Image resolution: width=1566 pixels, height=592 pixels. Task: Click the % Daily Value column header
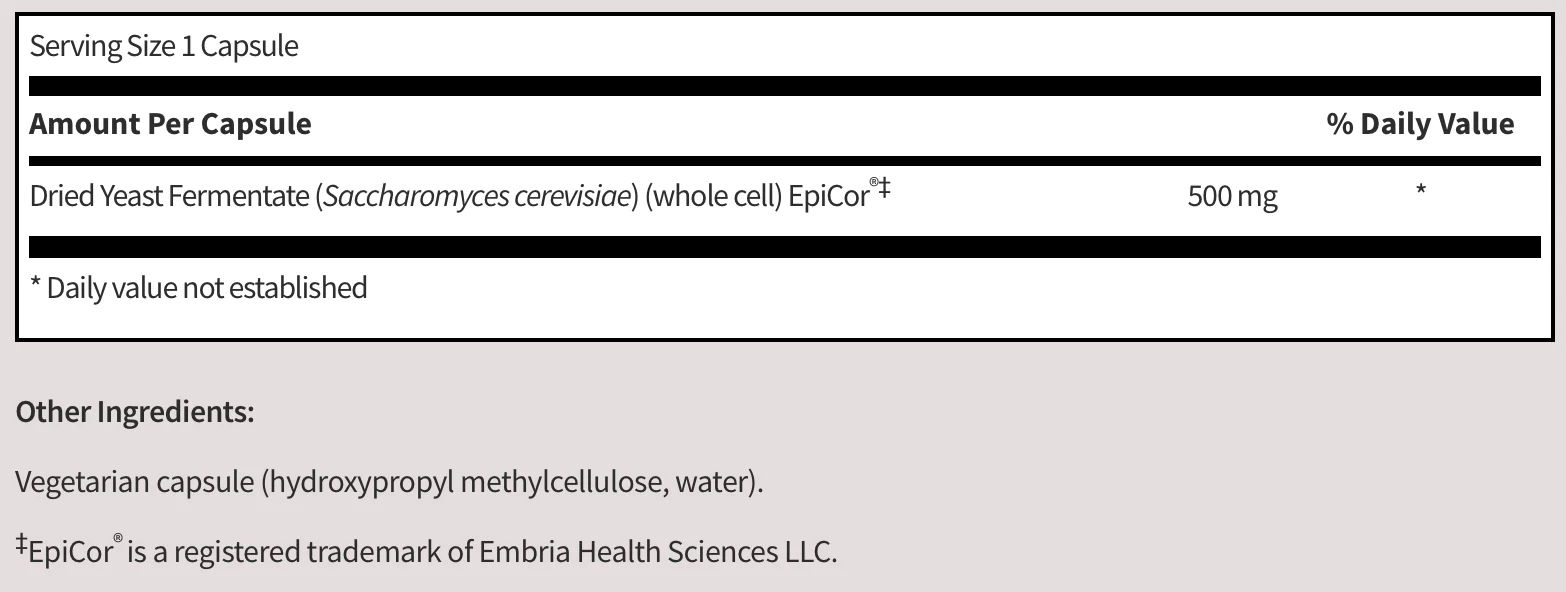tap(1420, 124)
